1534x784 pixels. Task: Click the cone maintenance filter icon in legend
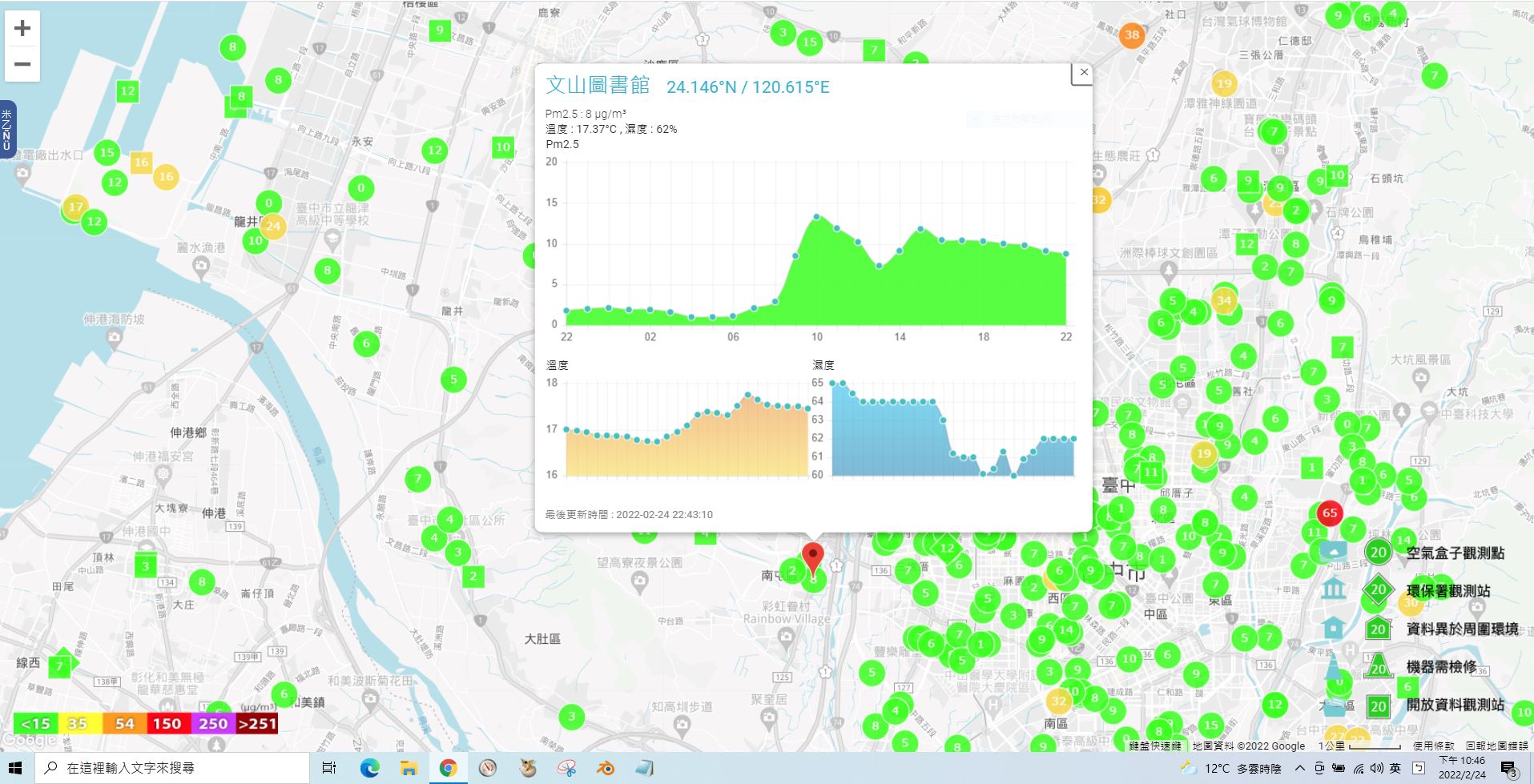click(x=1334, y=665)
